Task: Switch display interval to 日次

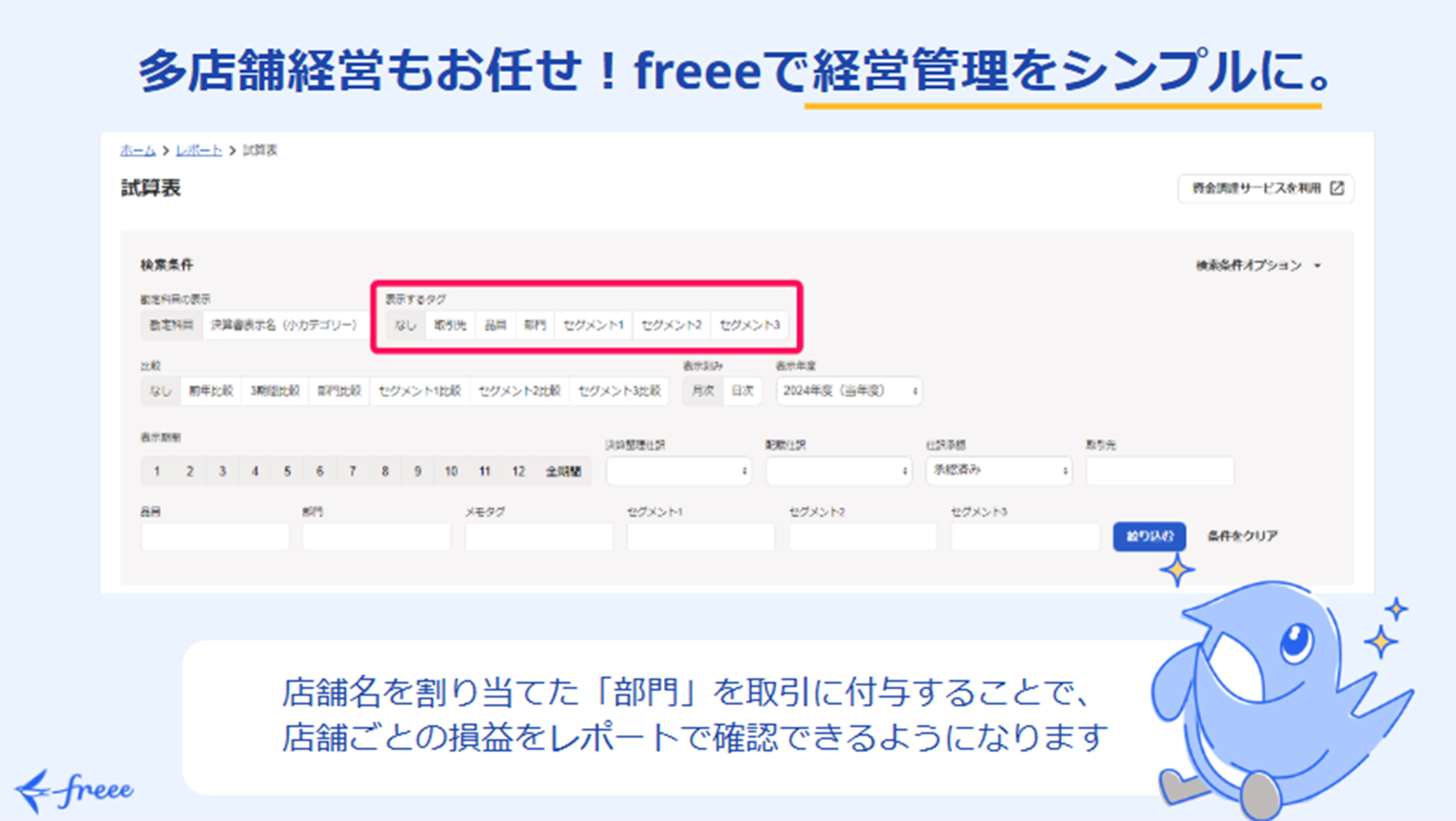Action: (742, 391)
